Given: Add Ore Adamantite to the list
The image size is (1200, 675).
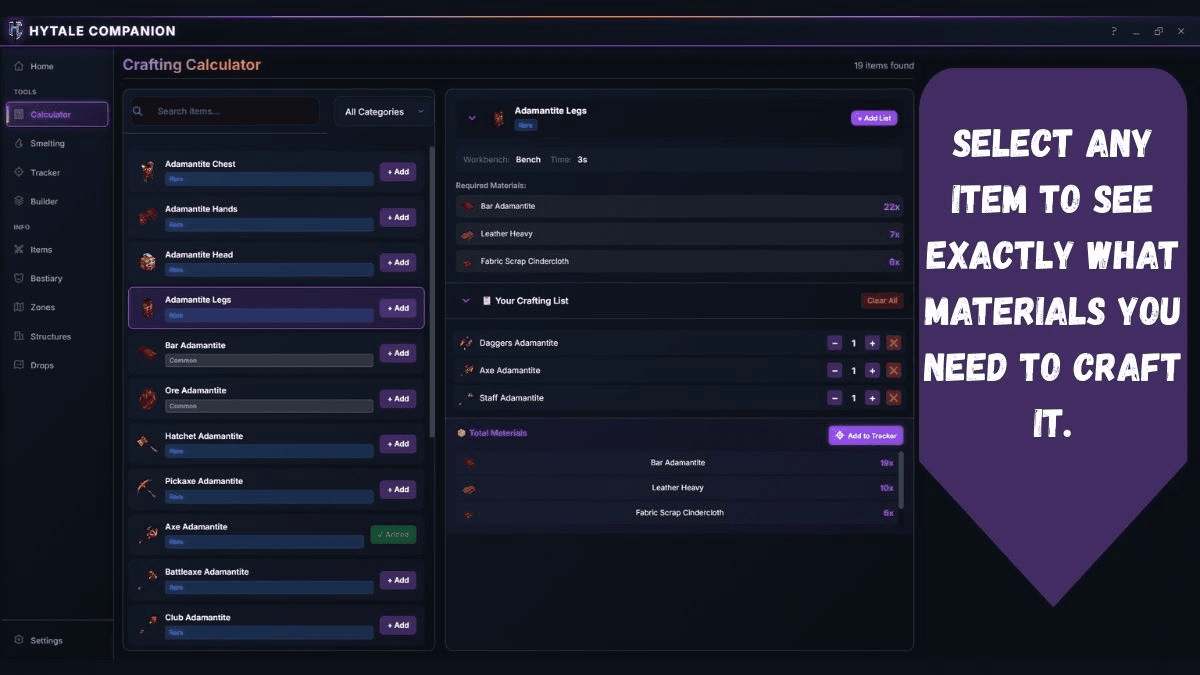Looking at the screenshot, I should pyautogui.click(x=398, y=399).
